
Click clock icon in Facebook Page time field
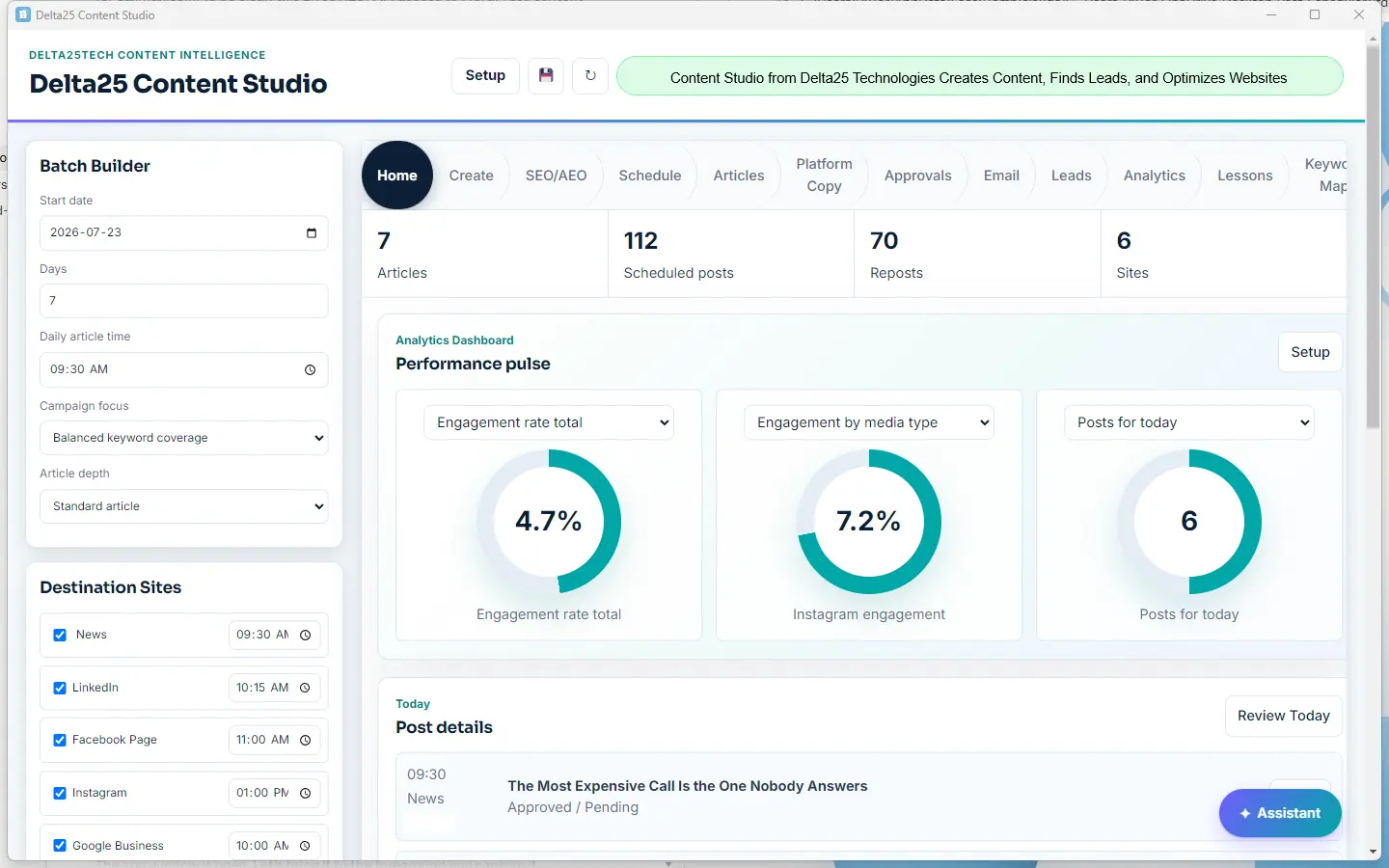pos(305,740)
